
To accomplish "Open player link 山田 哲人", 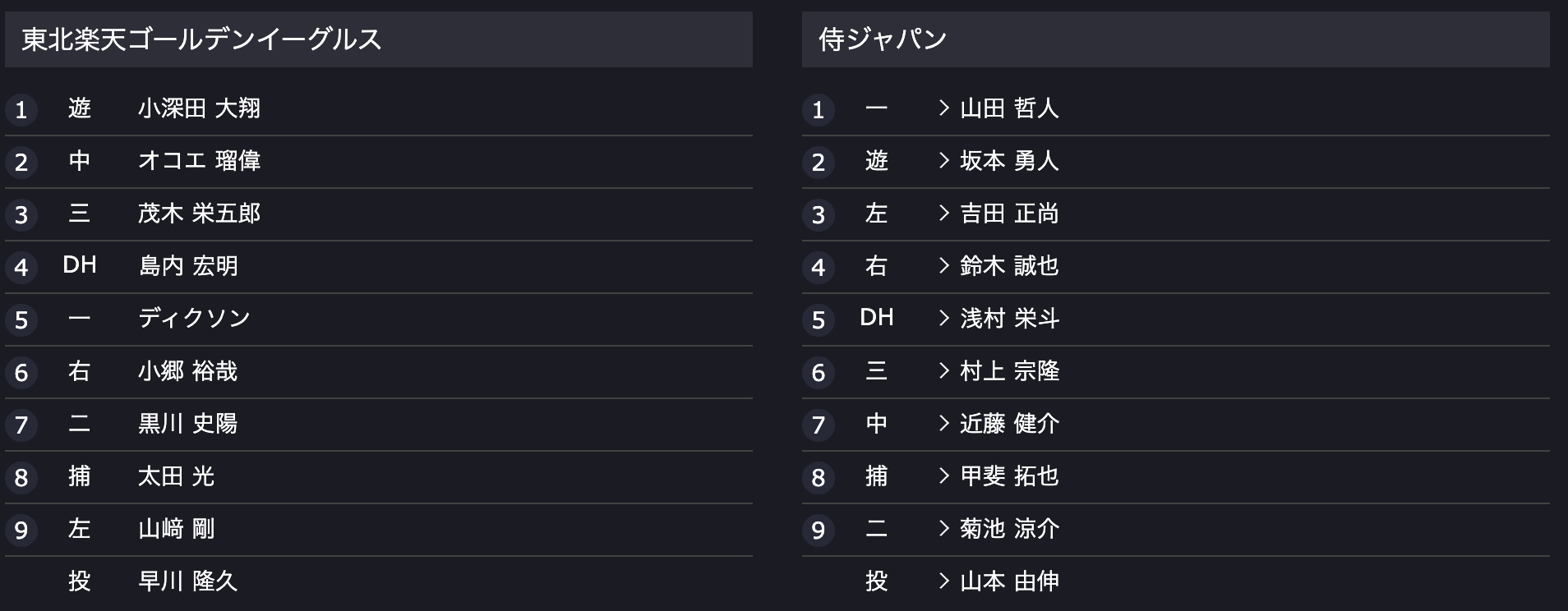I will [x=1009, y=108].
